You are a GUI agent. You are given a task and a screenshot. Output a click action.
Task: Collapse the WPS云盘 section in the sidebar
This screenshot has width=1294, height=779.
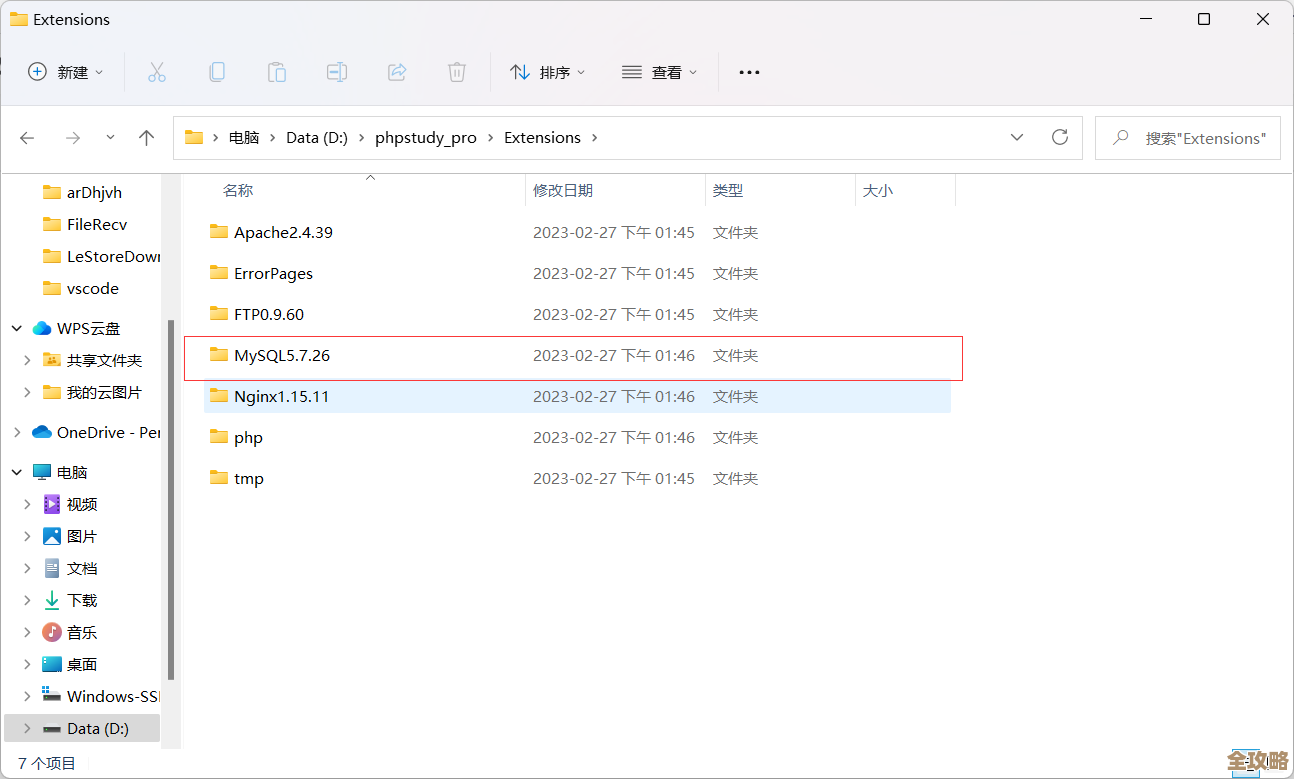coord(16,327)
